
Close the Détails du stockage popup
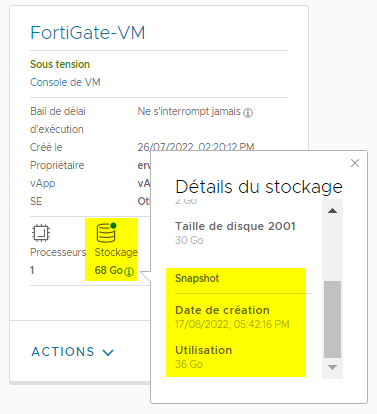pyautogui.click(x=355, y=163)
